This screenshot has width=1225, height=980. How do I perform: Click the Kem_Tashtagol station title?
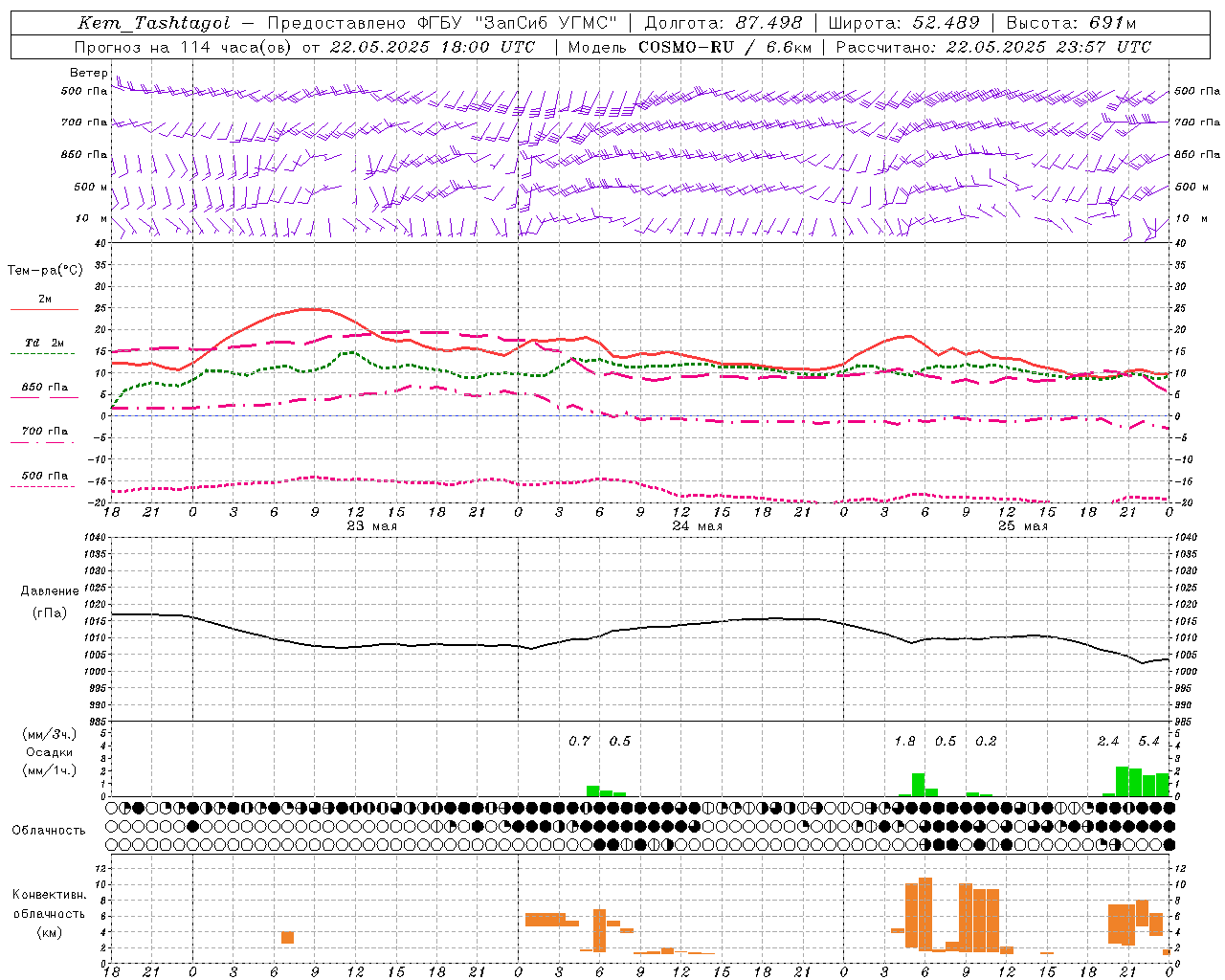[x=153, y=23]
